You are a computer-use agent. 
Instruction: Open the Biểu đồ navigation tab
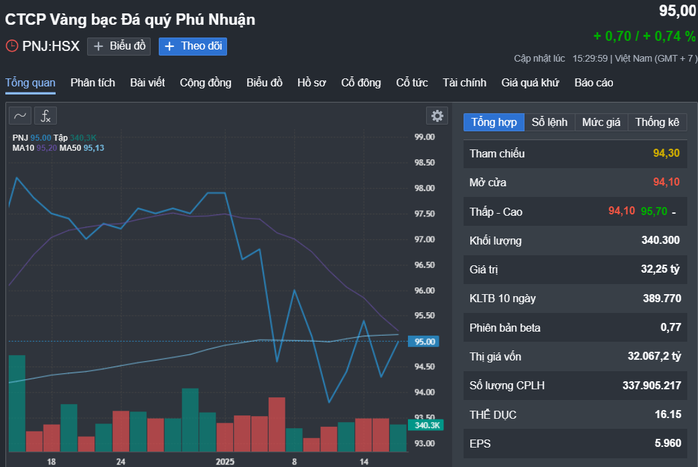(264, 83)
